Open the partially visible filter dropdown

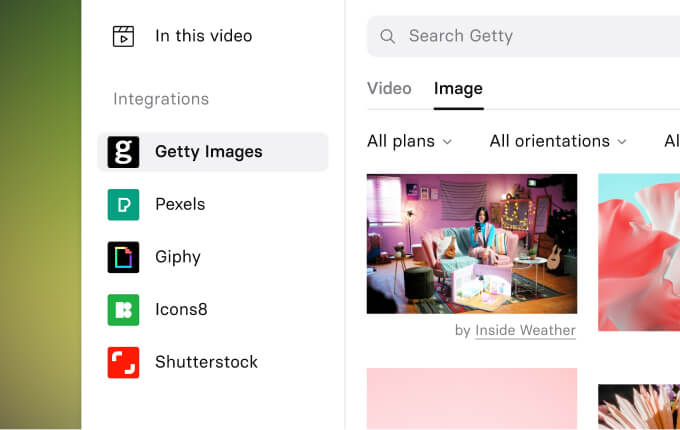671,141
